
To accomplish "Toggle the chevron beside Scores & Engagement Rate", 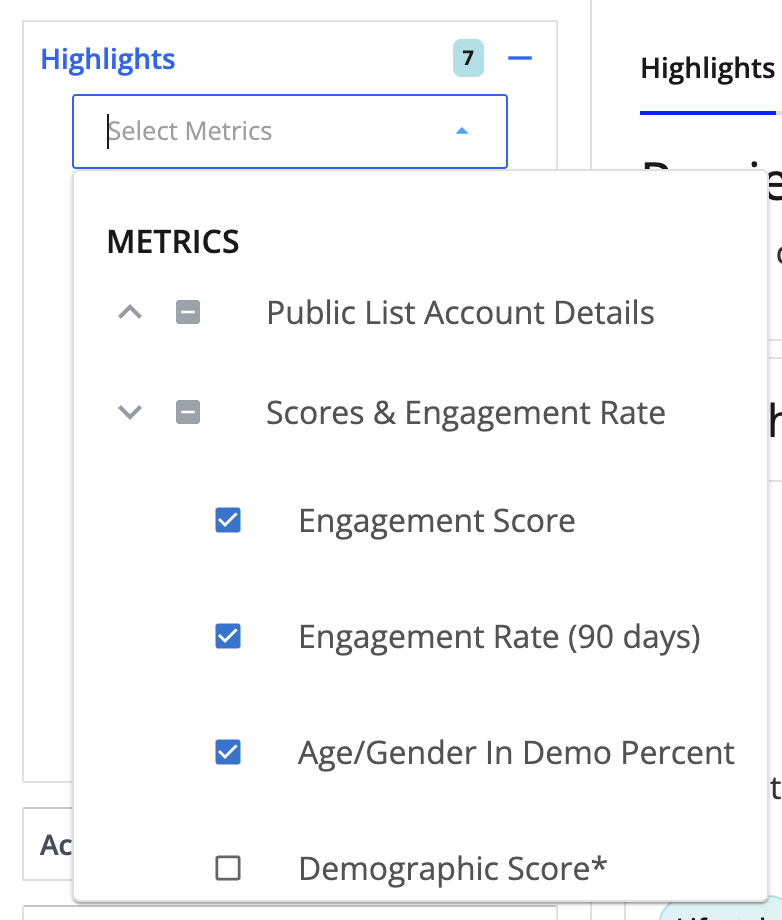I will pos(130,412).
